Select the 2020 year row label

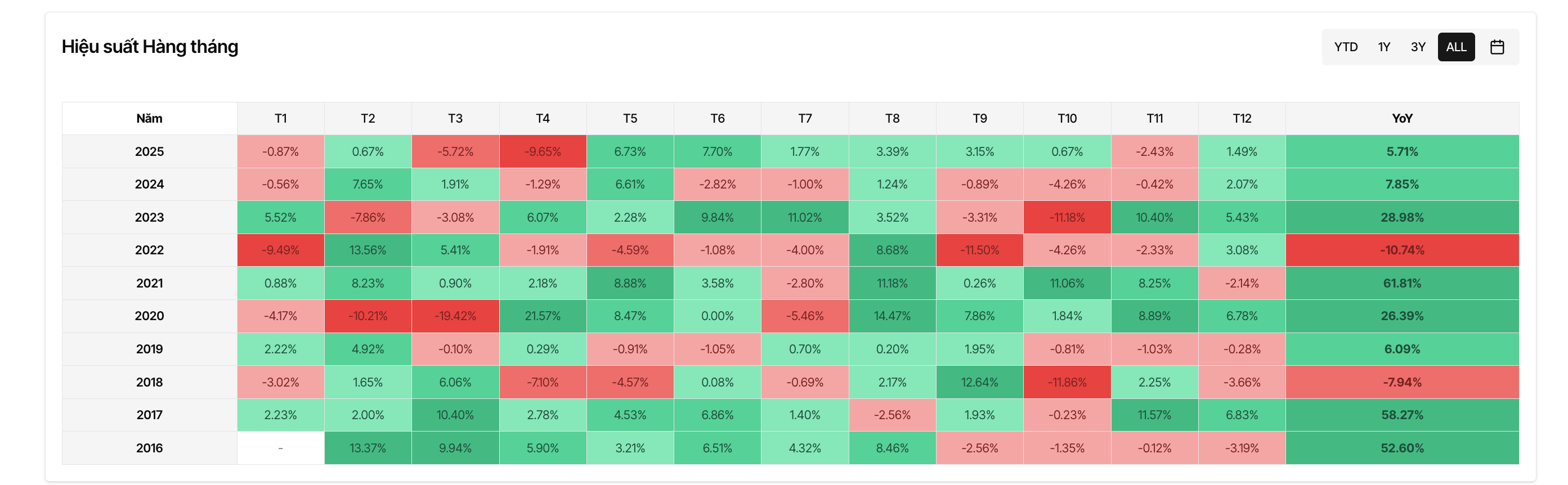[149, 316]
